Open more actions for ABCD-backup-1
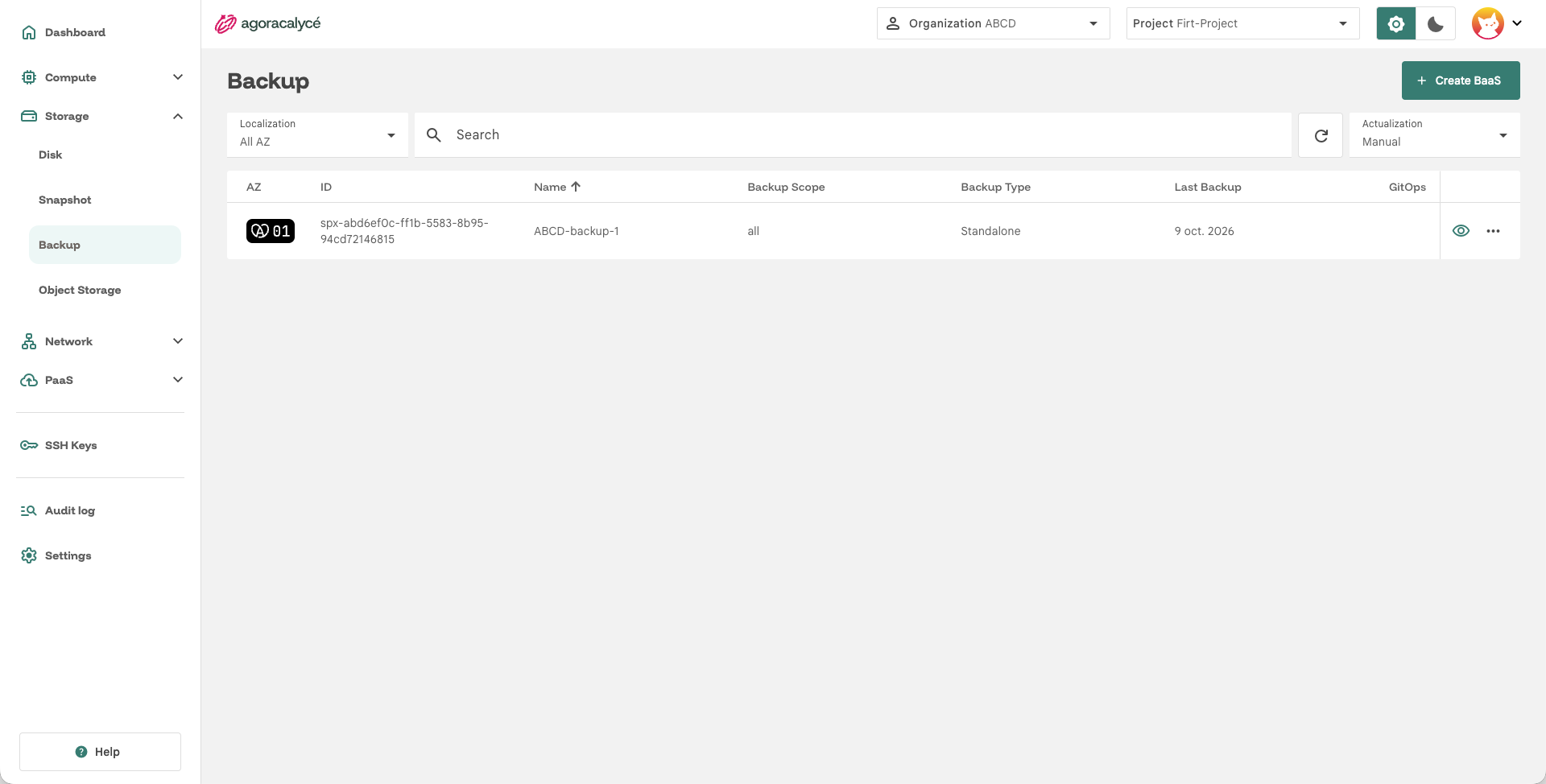The width and height of the screenshot is (1546, 784). (x=1493, y=231)
